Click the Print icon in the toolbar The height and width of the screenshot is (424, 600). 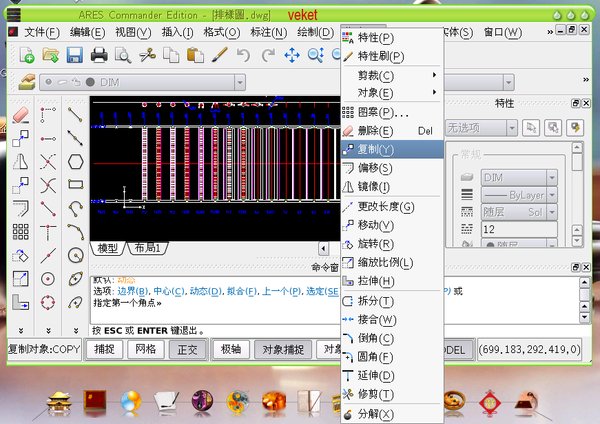coord(99,56)
